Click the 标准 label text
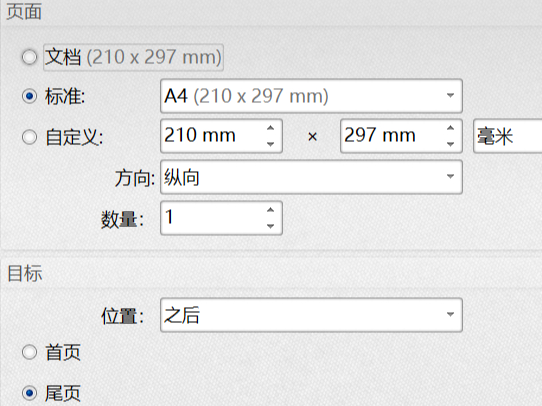The height and width of the screenshot is (406, 542). coord(65,96)
